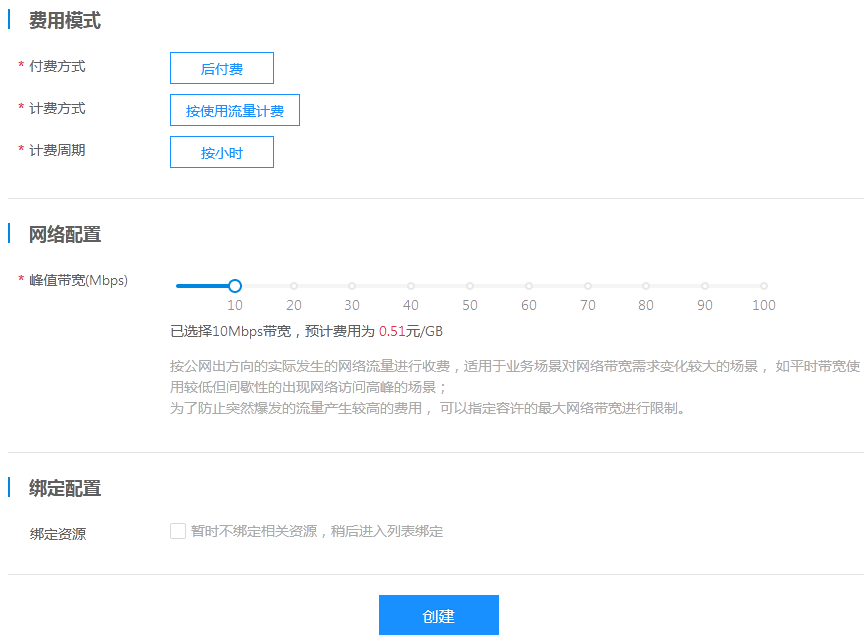Set peak bandwidth to 50 Mbps
864x638 pixels.
470,285
